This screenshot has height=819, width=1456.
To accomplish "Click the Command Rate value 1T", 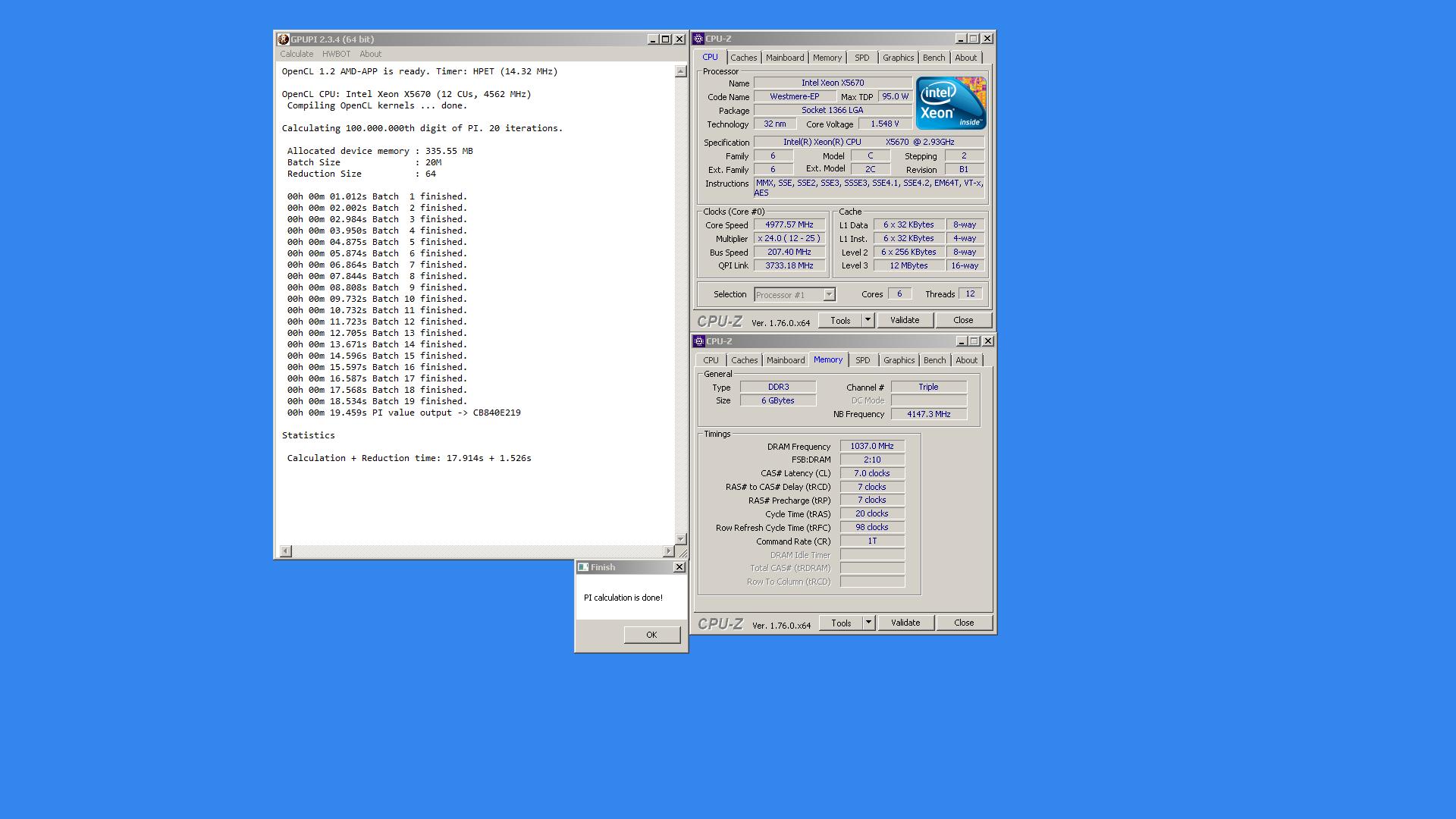I will (x=872, y=541).
